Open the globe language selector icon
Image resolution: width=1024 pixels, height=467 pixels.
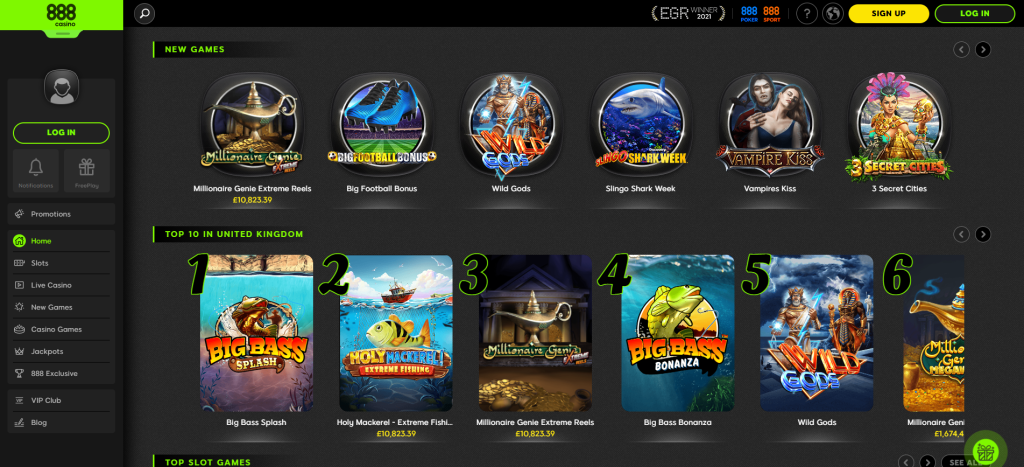click(833, 13)
